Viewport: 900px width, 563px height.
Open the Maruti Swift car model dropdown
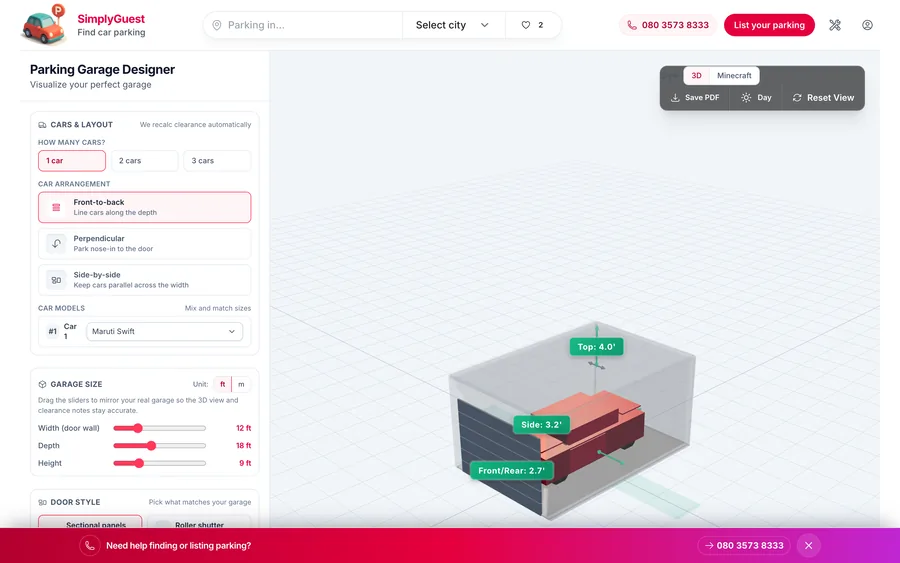click(164, 332)
